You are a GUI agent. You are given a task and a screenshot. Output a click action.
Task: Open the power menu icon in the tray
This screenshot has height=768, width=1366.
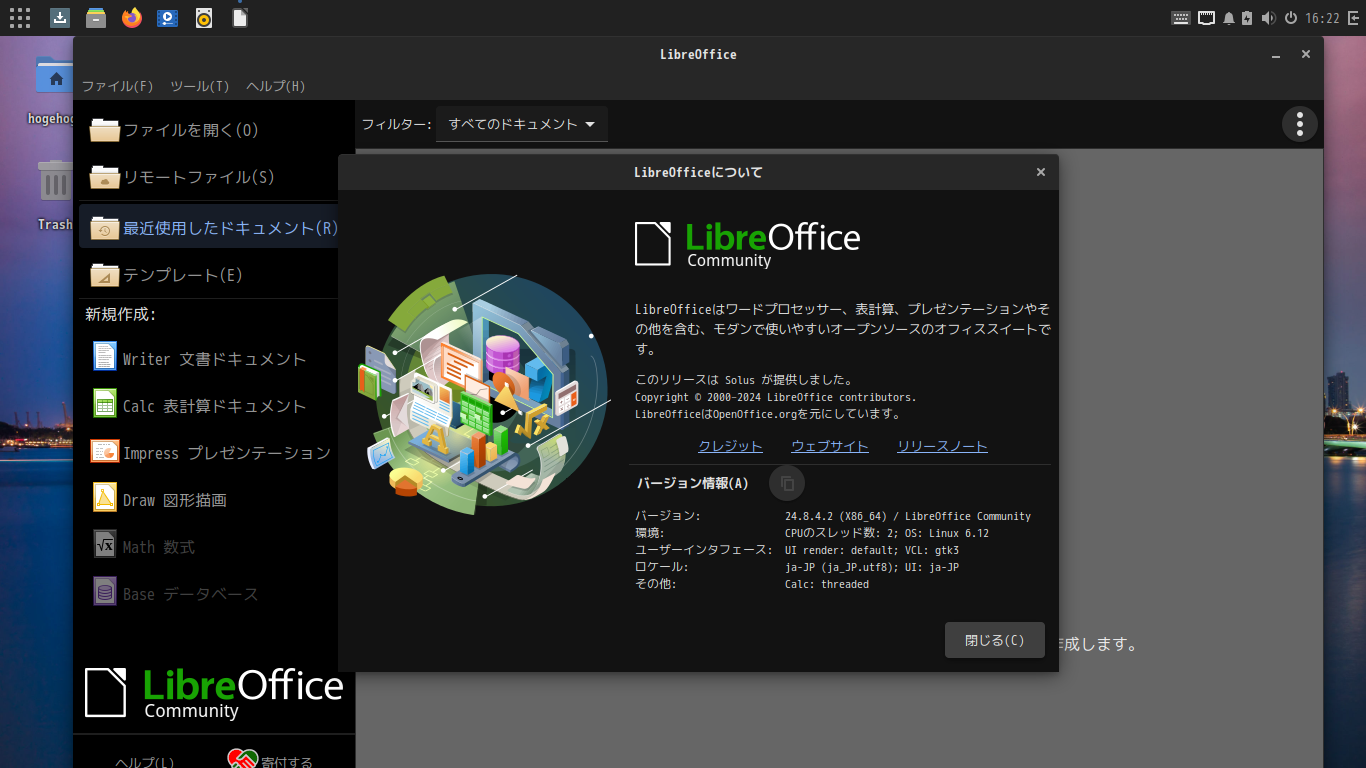coord(1291,18)
